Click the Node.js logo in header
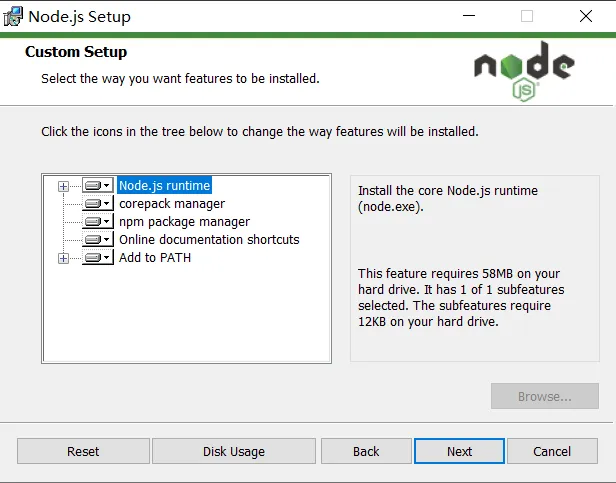Image resolution: width=616 pixels, height=483 pixels. click(x=524, y=72)
